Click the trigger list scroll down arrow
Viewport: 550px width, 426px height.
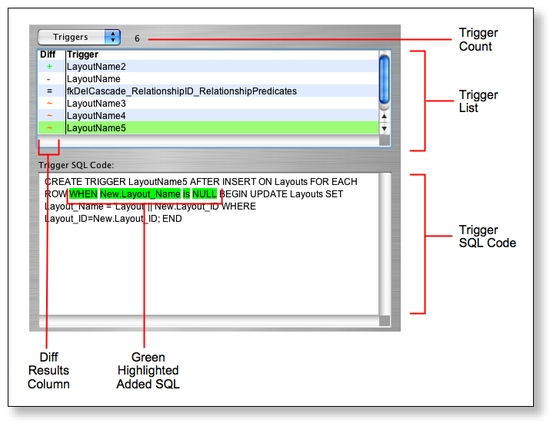click(384, 128)
